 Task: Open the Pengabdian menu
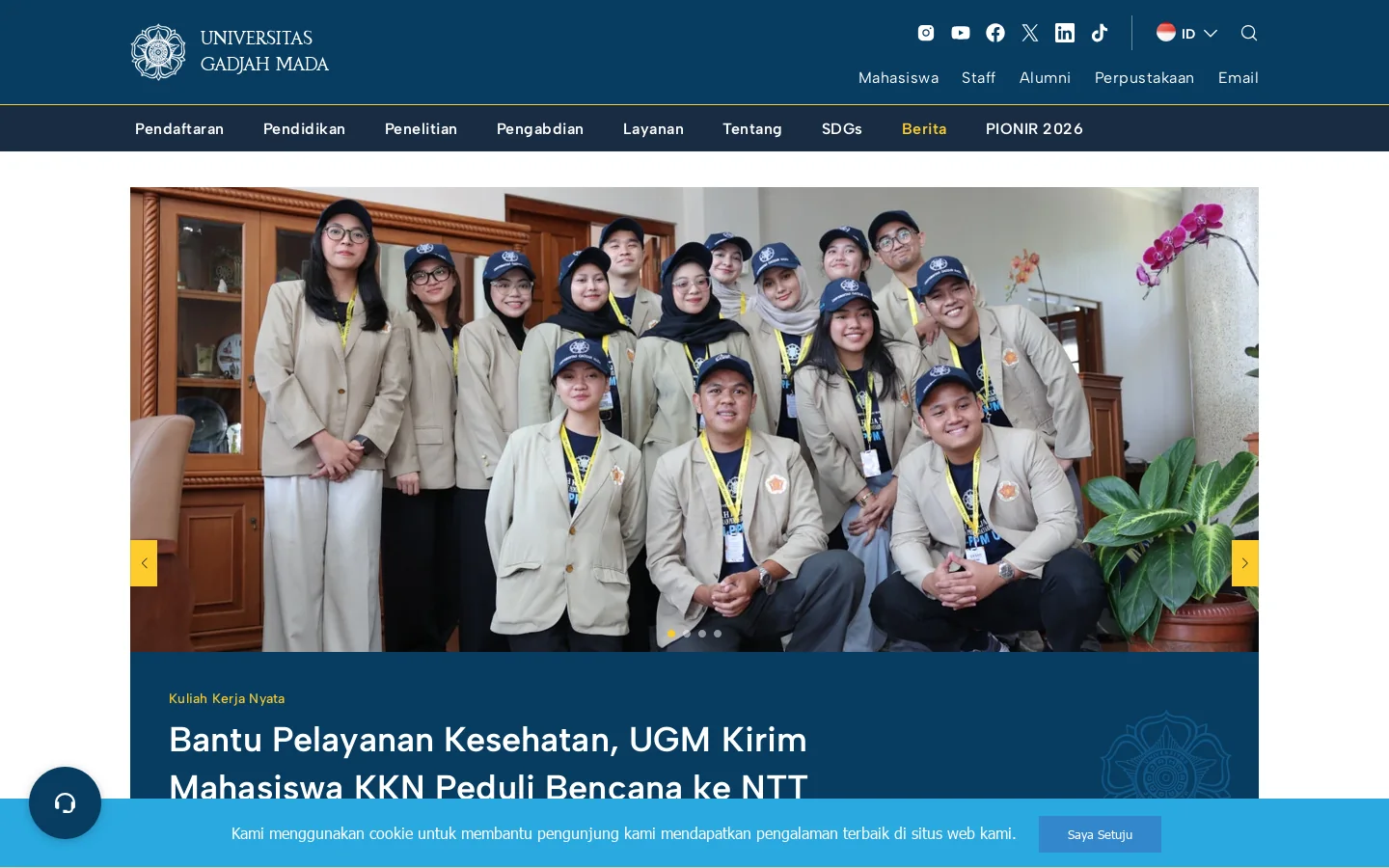tap(540, 128)
